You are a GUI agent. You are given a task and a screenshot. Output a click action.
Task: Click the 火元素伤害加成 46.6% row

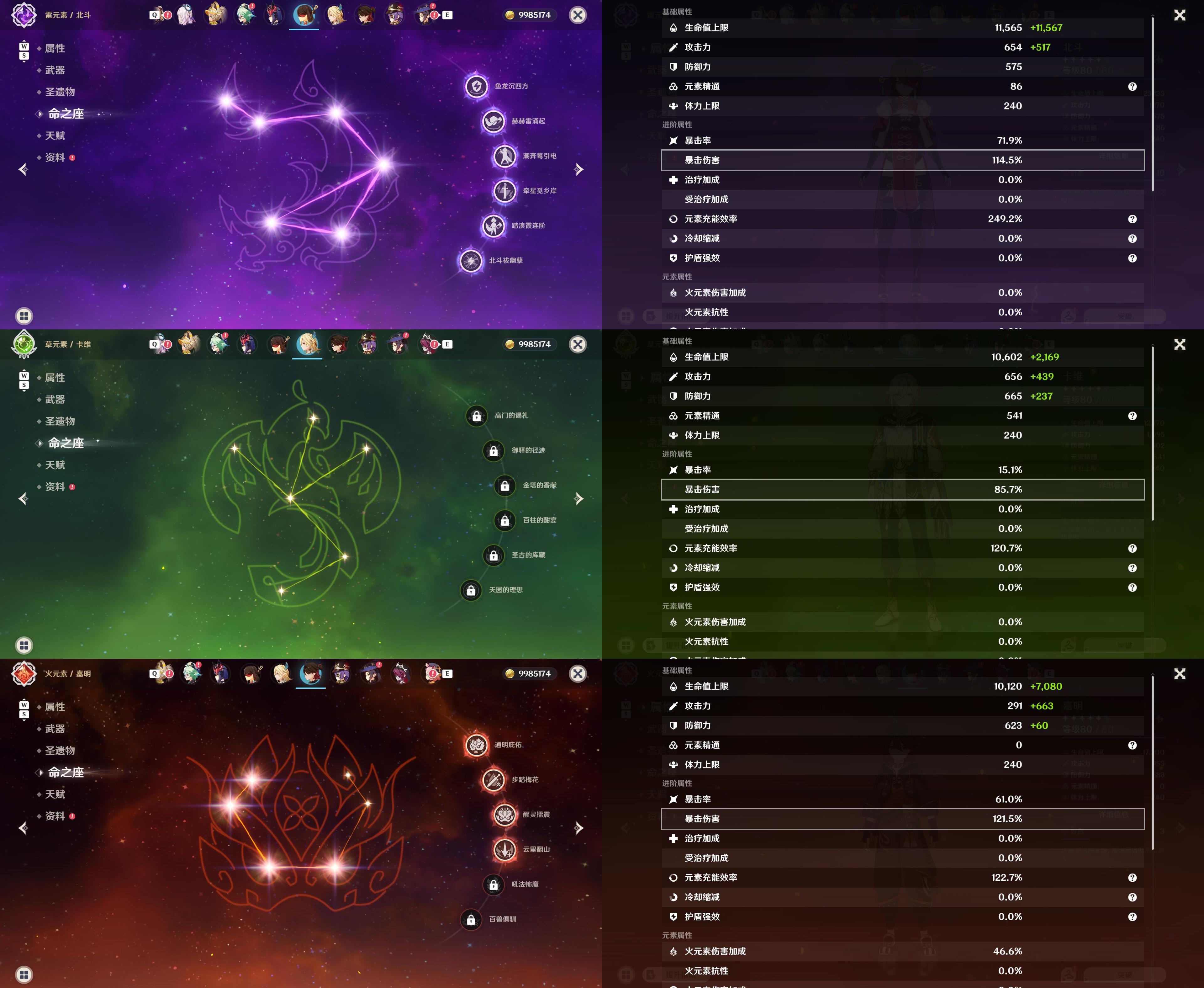coord(902,951)
